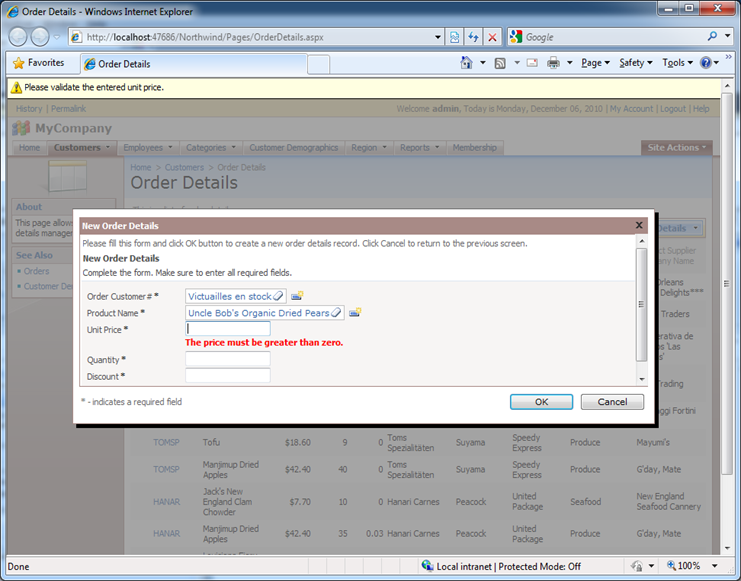Click the Home page icon
This screenshot has height=581, width=741.
click(466, 63)
